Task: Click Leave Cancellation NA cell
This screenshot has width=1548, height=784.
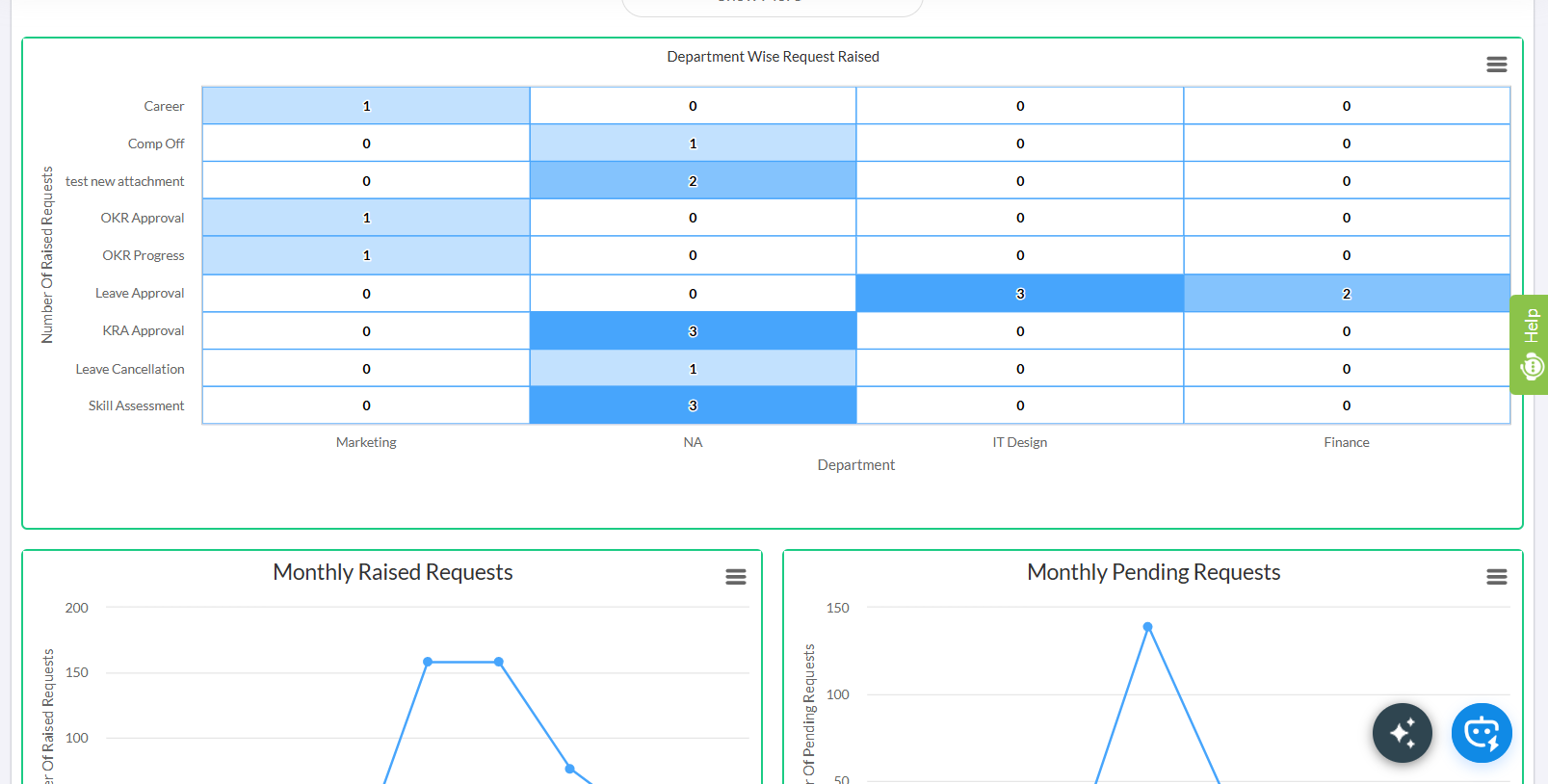Action: 693,369
